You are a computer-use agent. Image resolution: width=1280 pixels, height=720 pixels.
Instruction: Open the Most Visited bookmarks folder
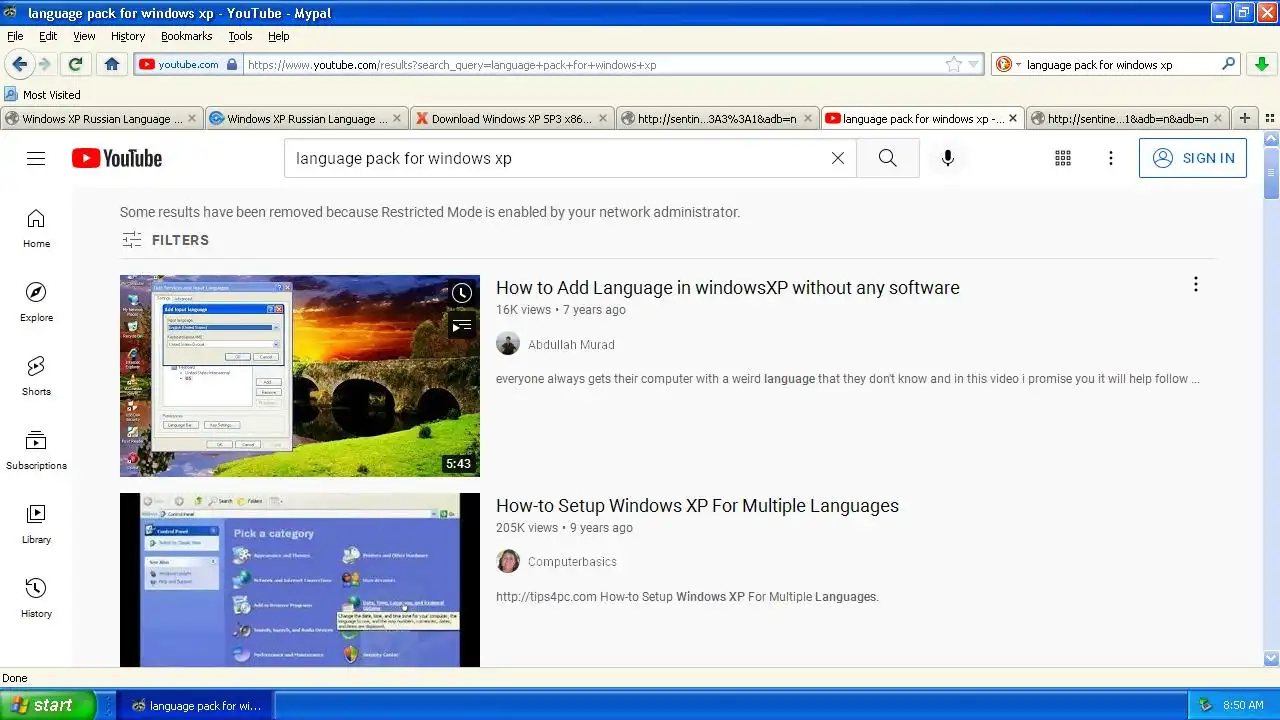click(42, 95)
